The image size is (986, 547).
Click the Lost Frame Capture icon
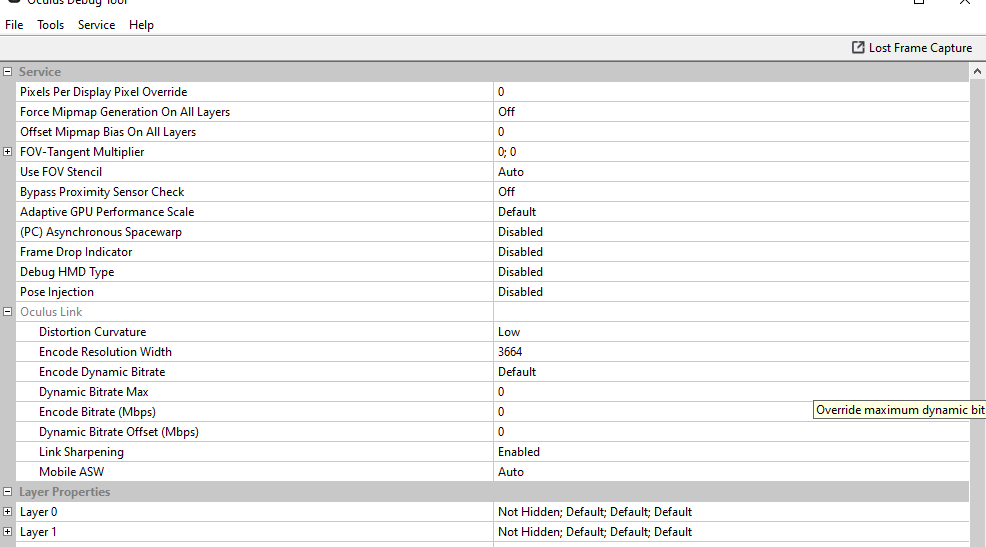pyautogui.click(x=858, y=48)
